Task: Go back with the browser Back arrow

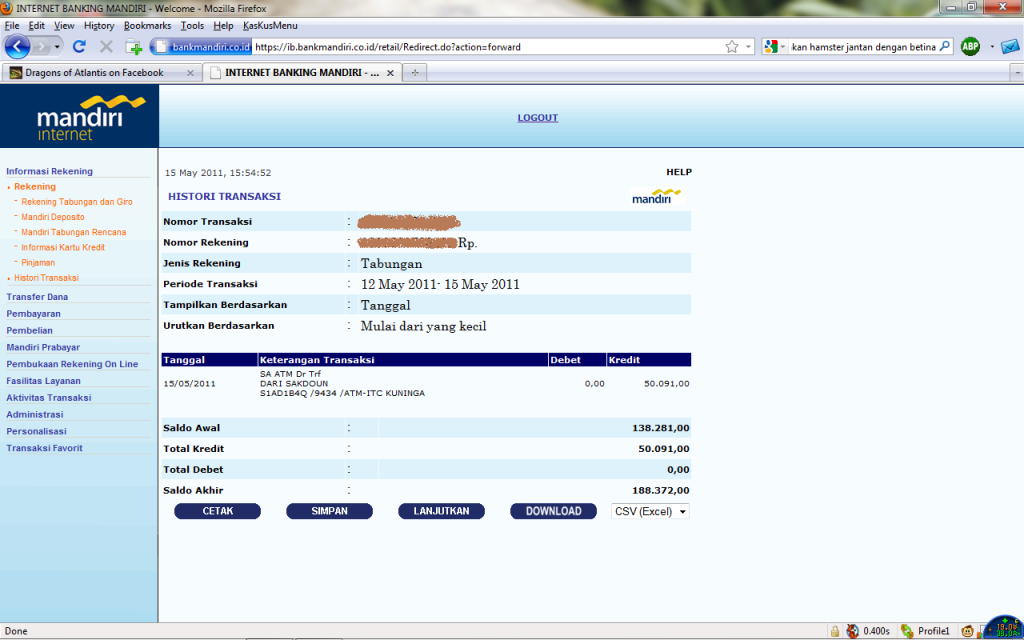Action: click(x=17, y=46)
